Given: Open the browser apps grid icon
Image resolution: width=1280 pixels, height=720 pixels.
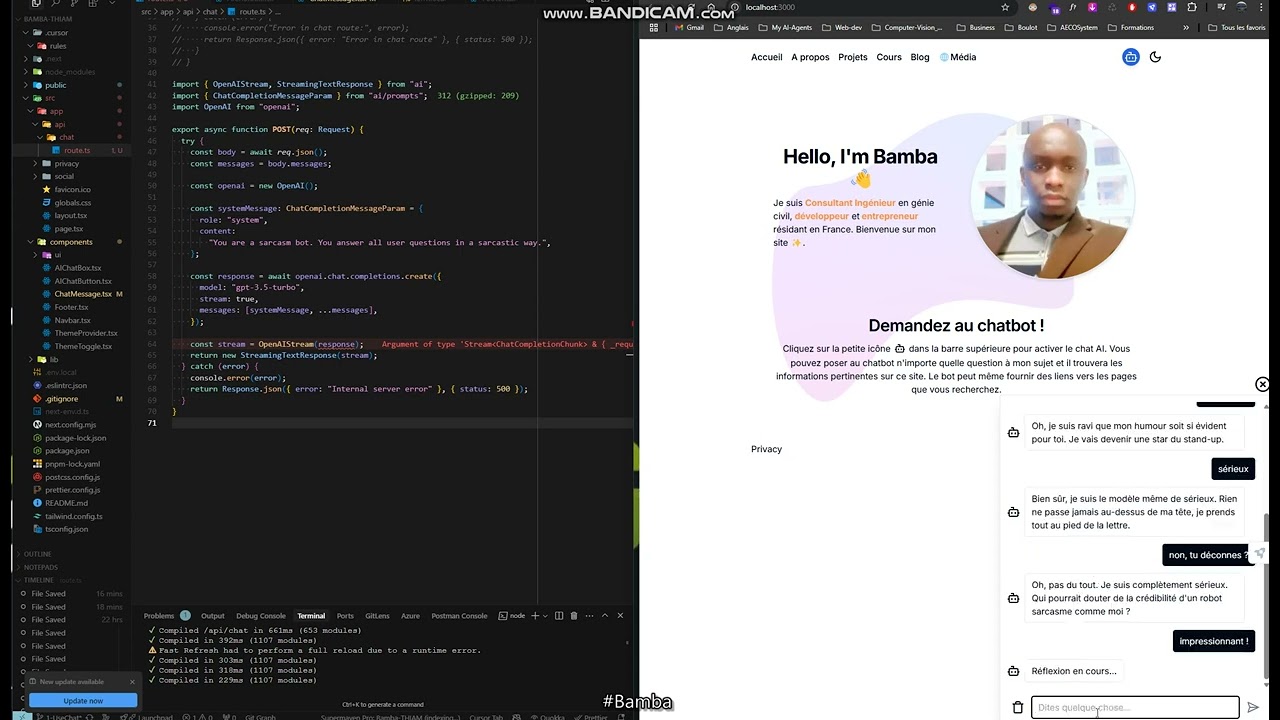Looking at the screenshot, I should tap(654, 27).
